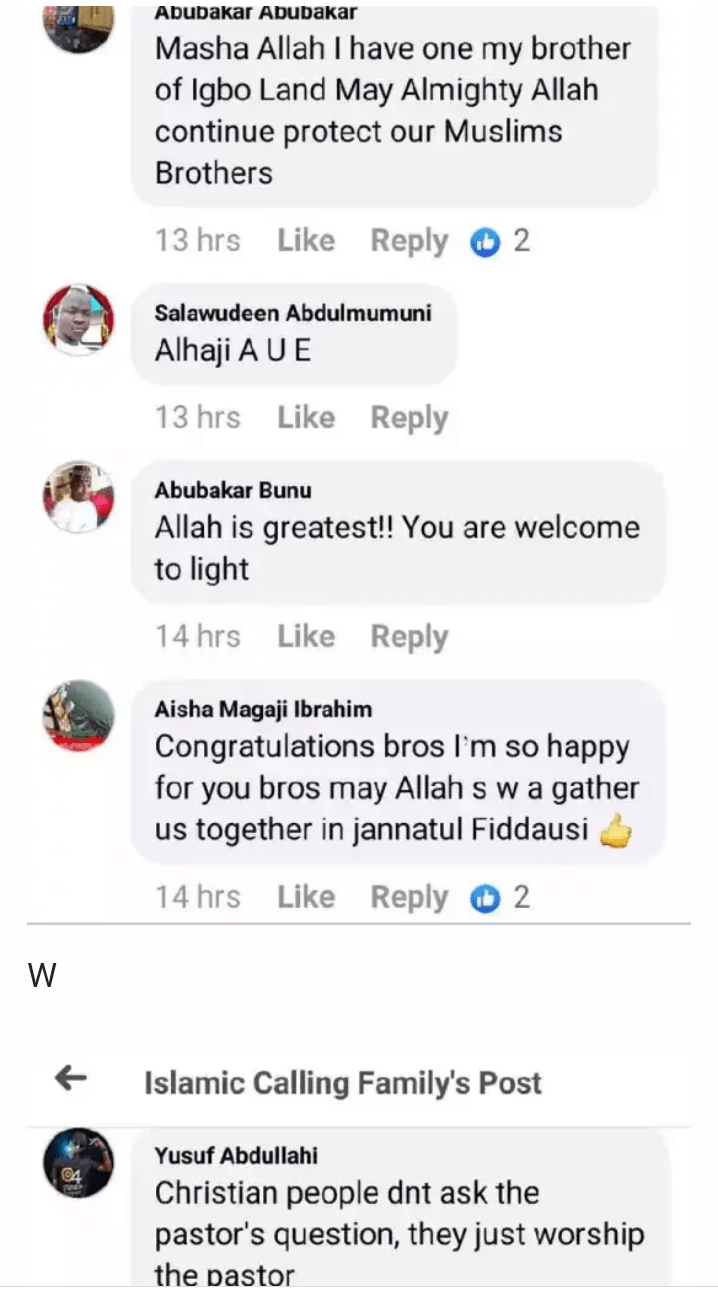Viewport: 718px width, 1289px height.
Task: Like Abubakar Bunu's comment
Action: pyautogui.click(x=306, y=635)
